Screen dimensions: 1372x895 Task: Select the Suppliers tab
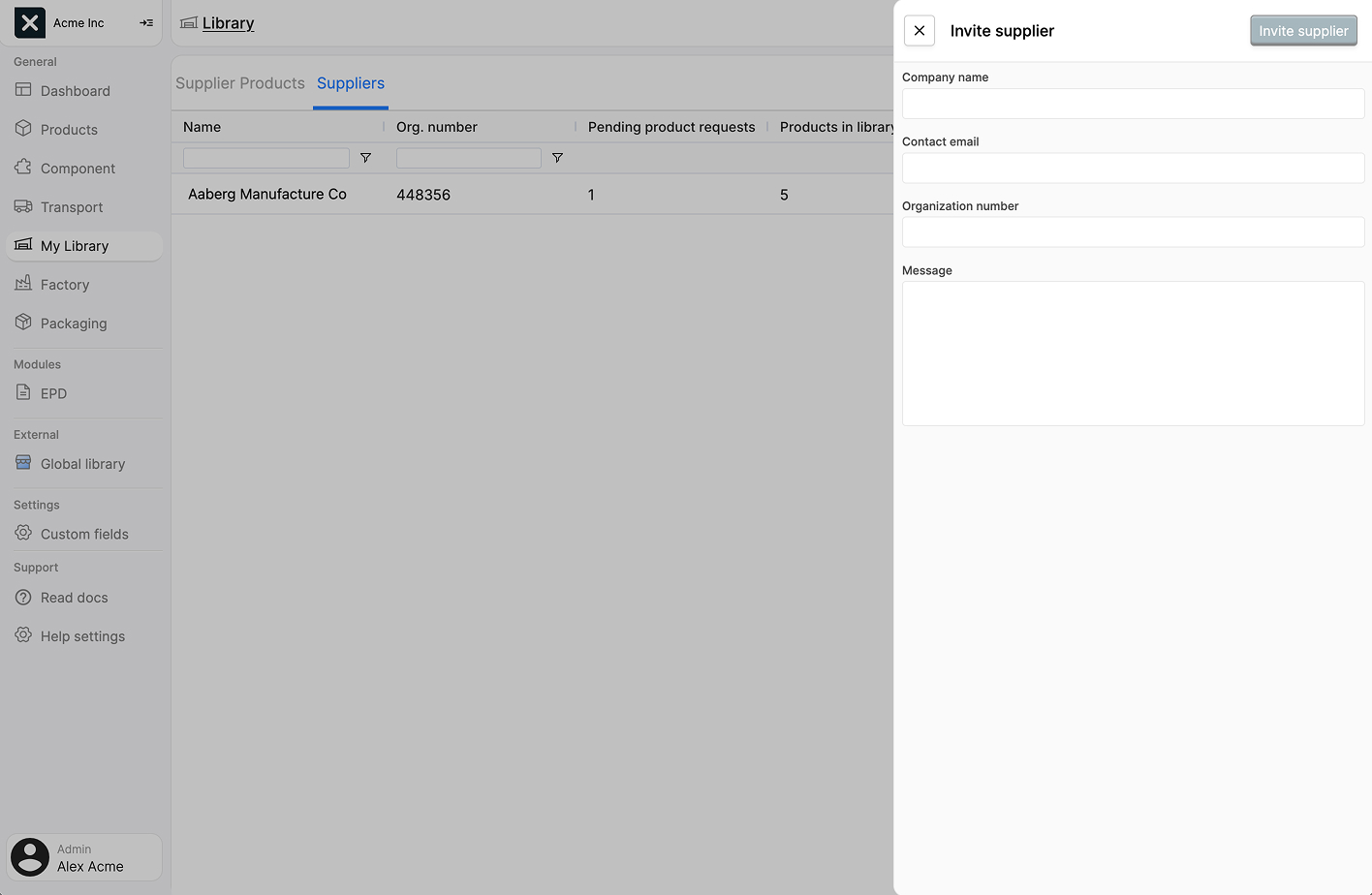coord(351,83)
